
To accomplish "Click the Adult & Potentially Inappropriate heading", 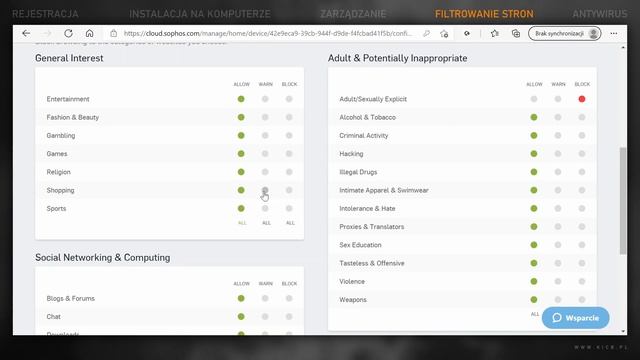I will [397, 58].
